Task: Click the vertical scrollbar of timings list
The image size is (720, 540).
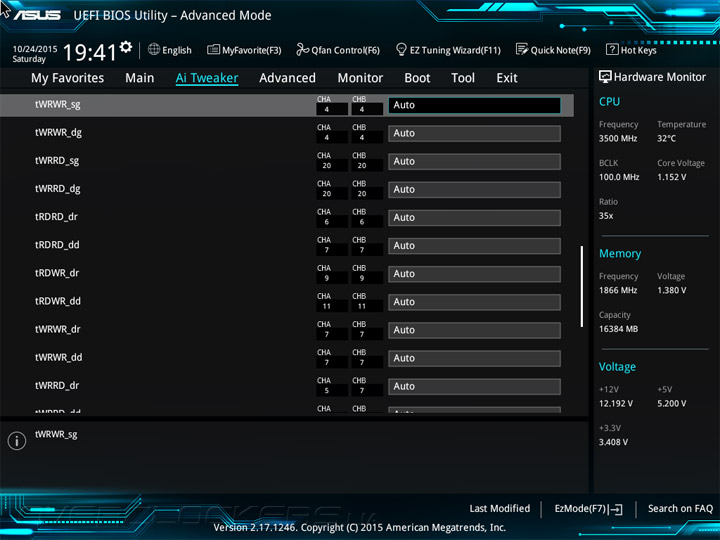Action: click(x=582, y=287)
